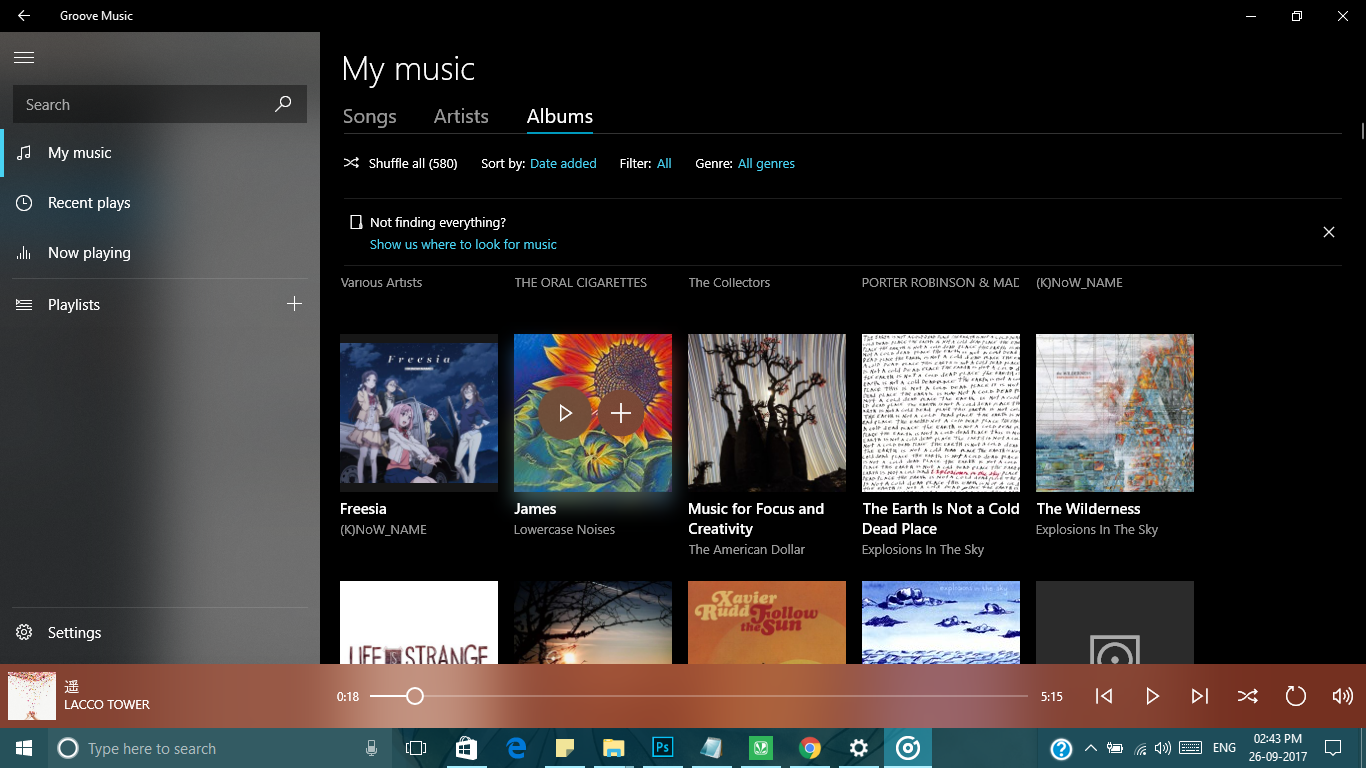Image resolution: width=1366 pixels, height=768 pixels.
Task: Open File Explorer from the taskbar
Action: pos(614,748)
